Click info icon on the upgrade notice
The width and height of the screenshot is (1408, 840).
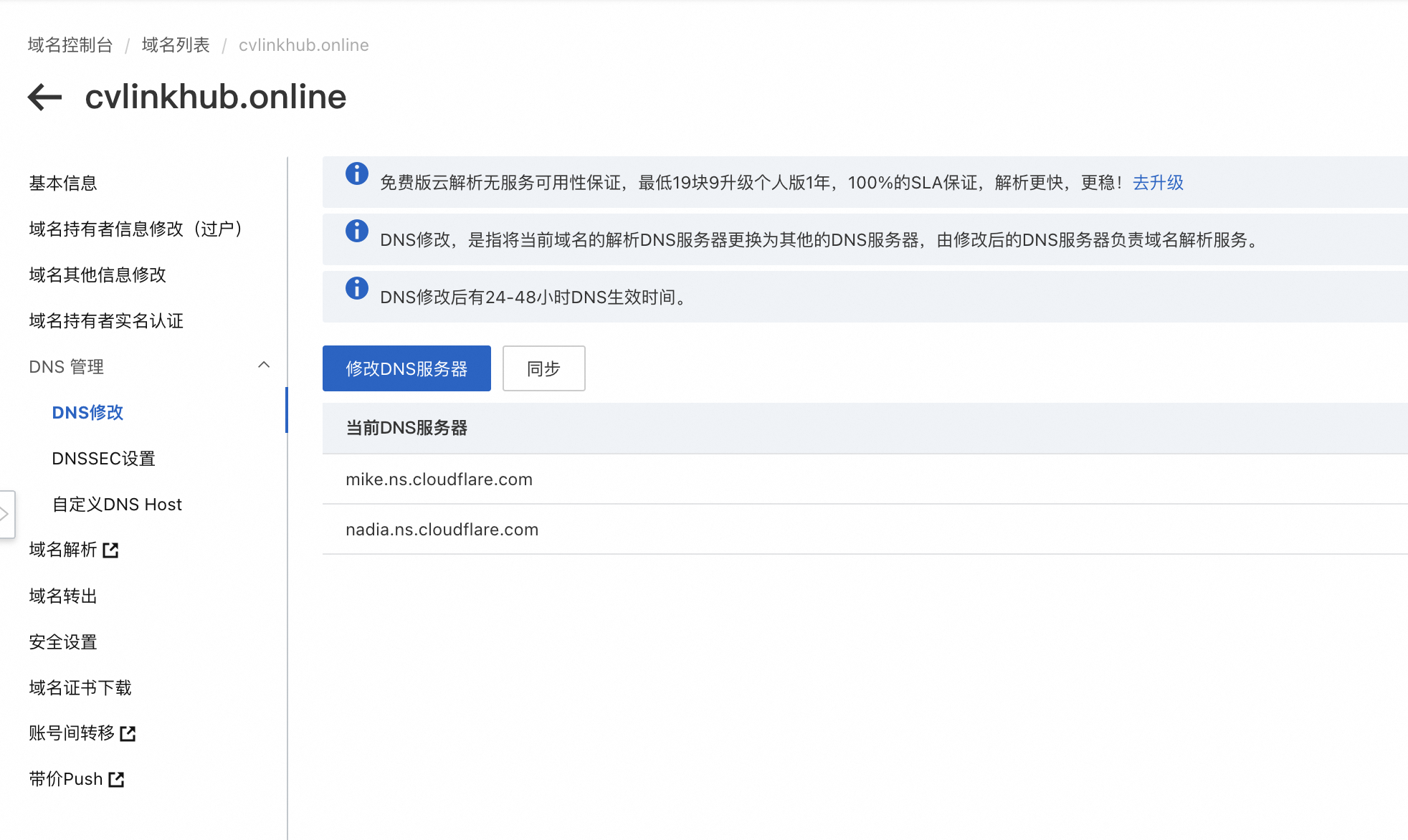coord(356,173)
